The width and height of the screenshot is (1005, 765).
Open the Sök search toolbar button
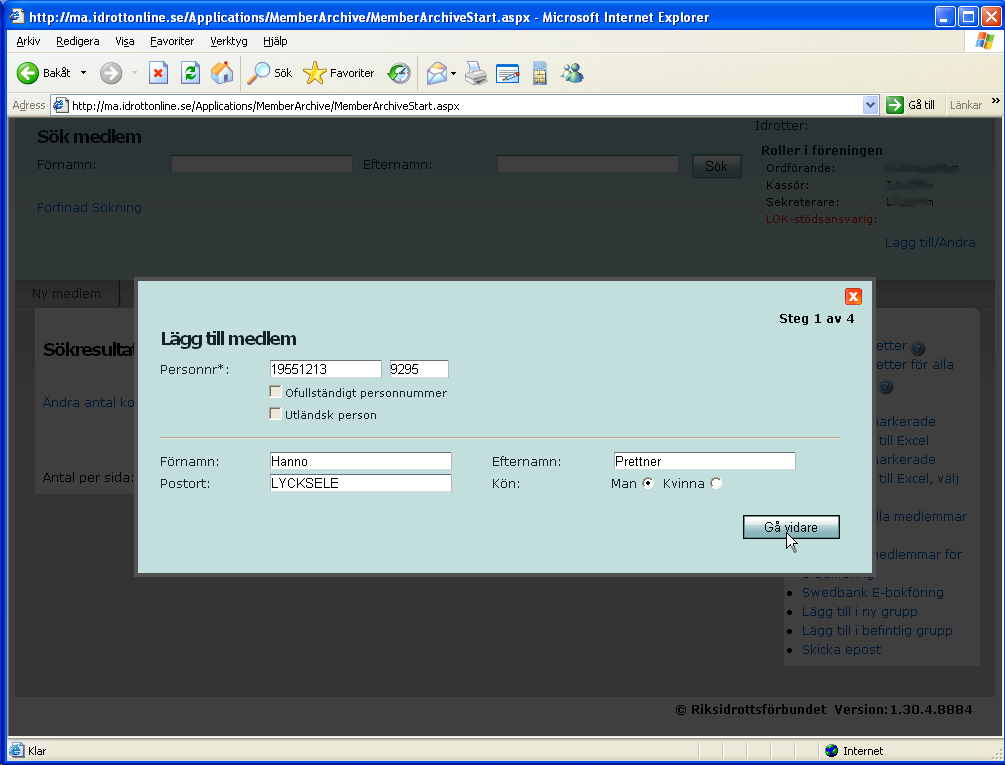[x=270, y=73]
